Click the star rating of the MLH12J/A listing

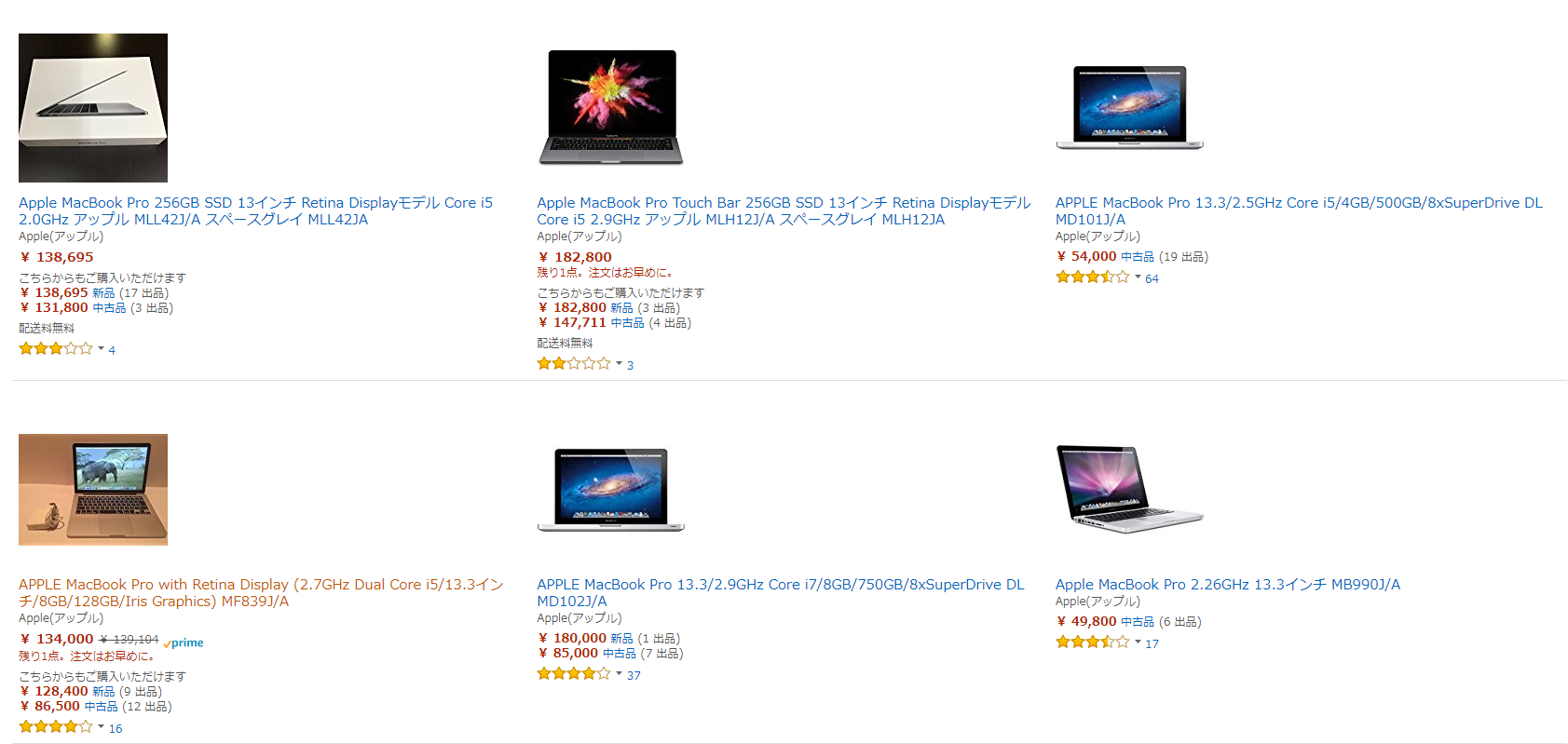(x=574, y=364)
